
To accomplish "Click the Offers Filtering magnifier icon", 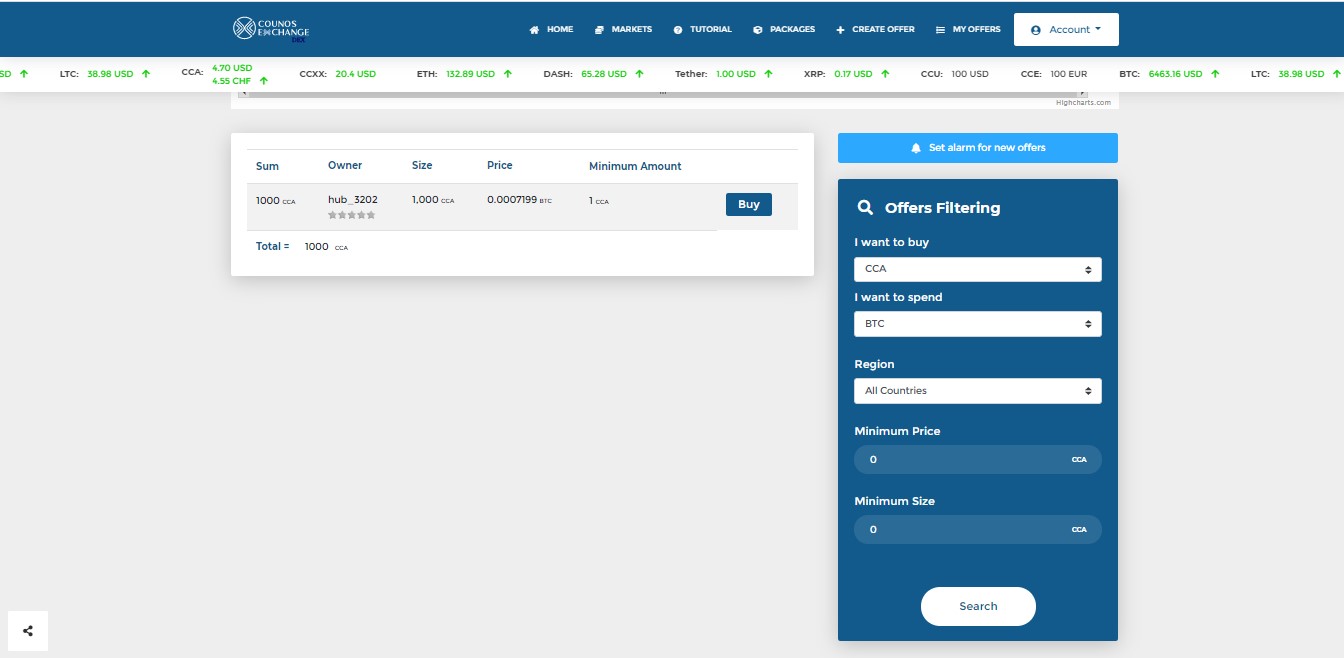I will point(866,208).
